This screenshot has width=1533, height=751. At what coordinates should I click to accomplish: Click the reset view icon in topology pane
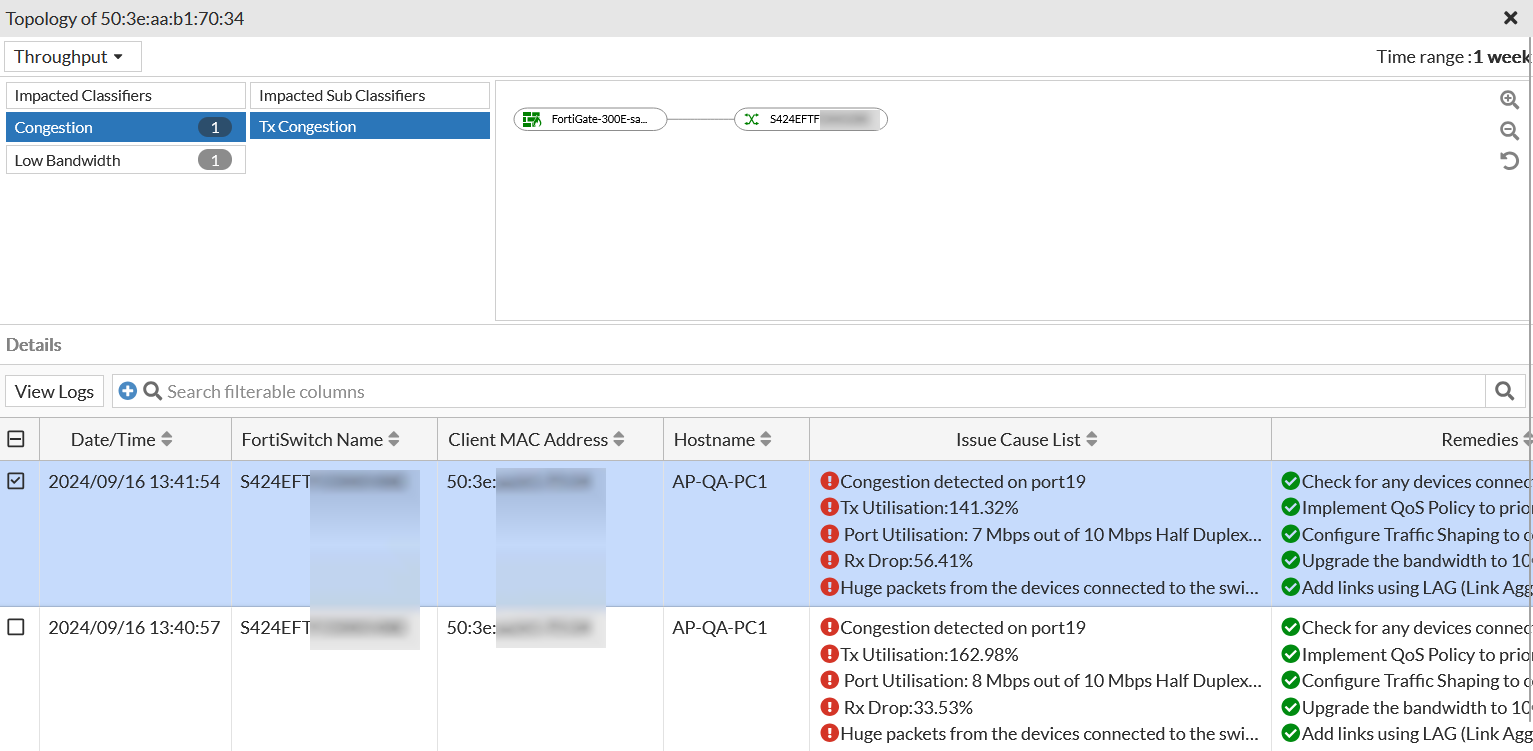[x=1510, y=161]
